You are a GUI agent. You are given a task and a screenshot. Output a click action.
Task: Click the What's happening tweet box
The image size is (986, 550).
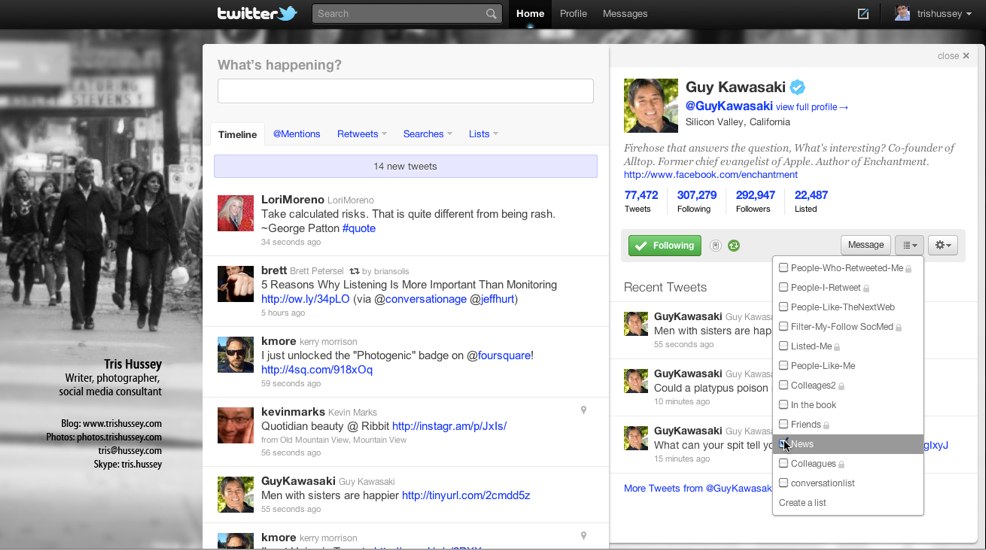(405, 91)
